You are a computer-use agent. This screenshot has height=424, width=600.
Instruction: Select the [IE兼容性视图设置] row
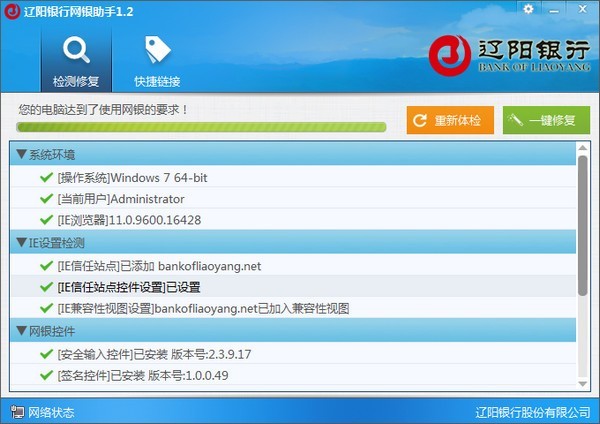click(x=293, y=308)
